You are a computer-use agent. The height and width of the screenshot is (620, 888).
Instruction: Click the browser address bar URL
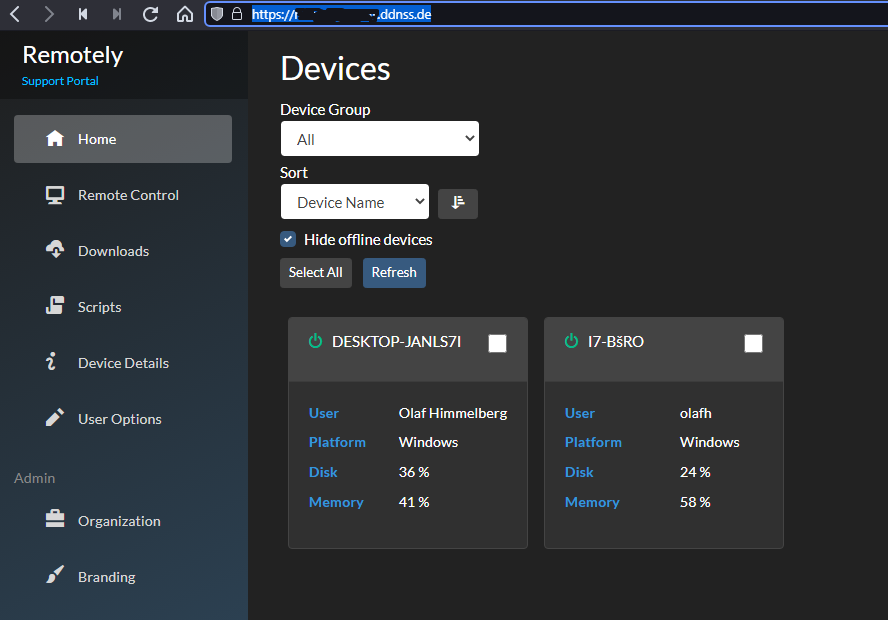point(341,14)
